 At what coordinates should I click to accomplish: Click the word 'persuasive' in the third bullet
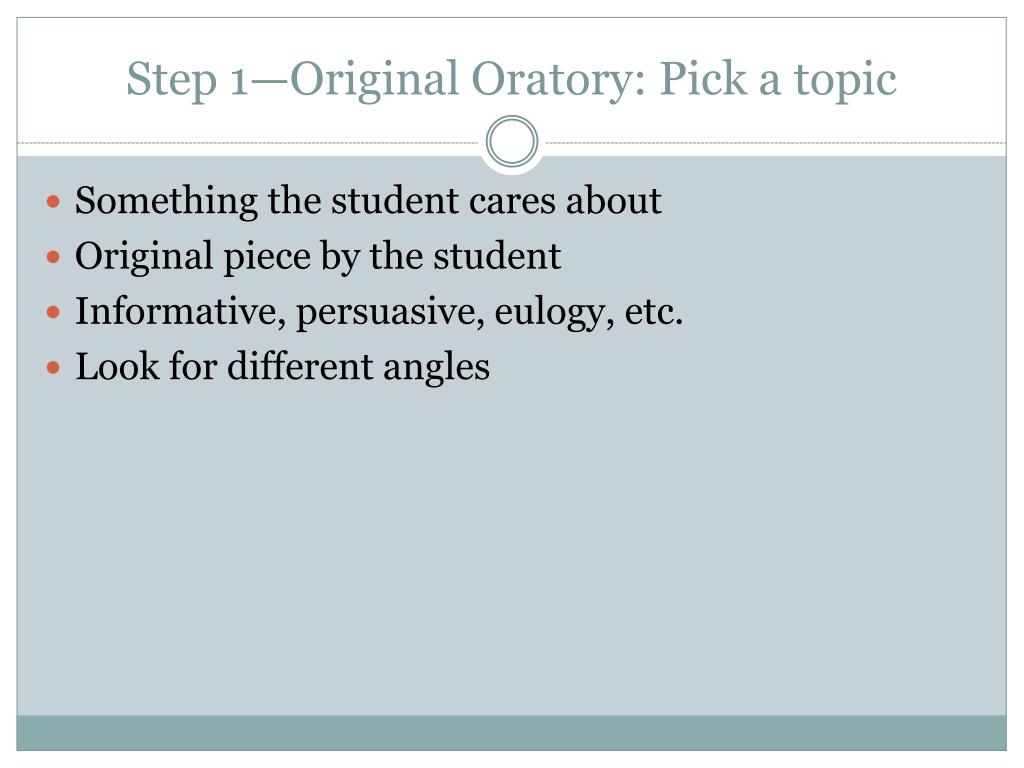(390, 313)
